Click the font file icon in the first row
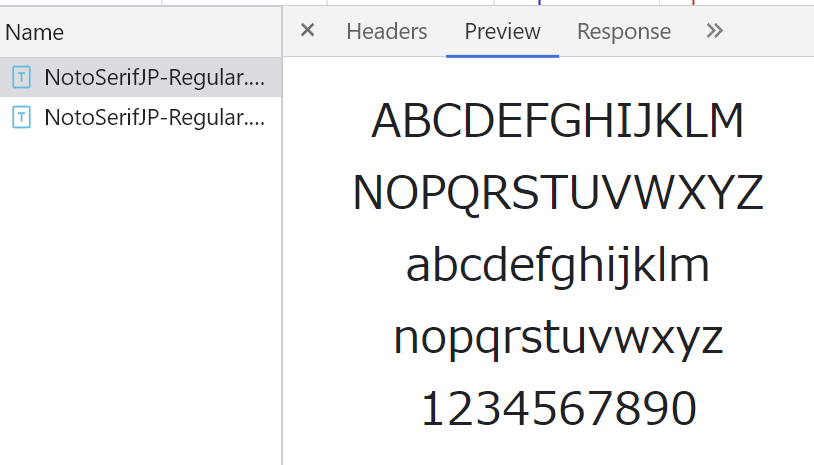The image size is (814, 465). [x=20, y=77]
